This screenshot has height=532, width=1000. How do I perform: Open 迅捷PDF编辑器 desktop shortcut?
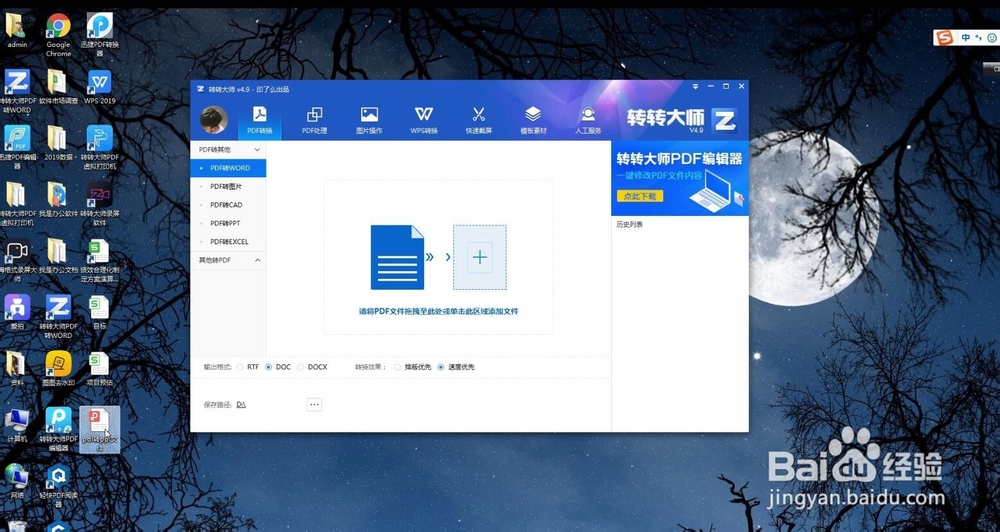[17, 147]
